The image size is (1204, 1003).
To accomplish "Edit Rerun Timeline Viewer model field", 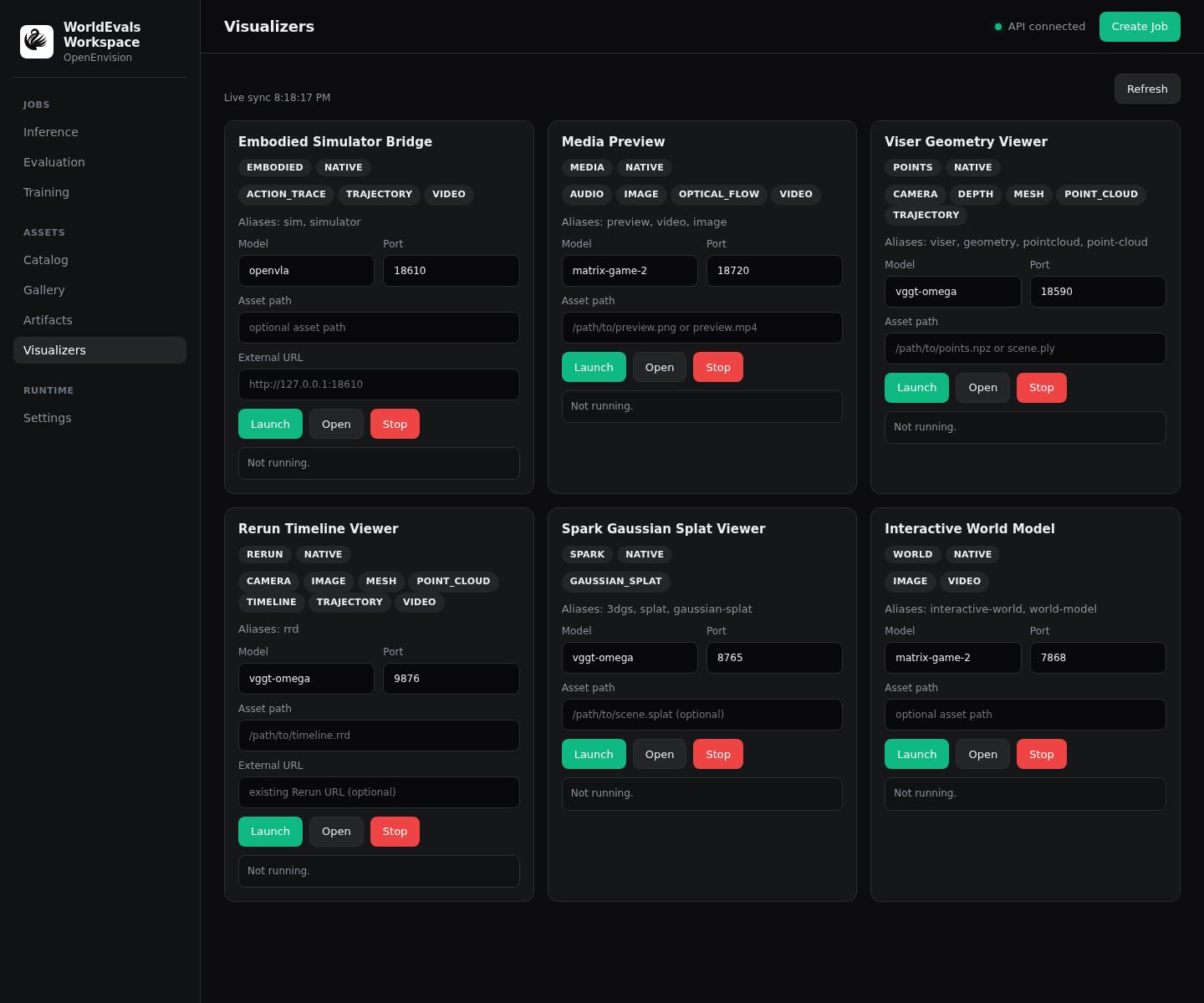I will click(x=306, y=679).
